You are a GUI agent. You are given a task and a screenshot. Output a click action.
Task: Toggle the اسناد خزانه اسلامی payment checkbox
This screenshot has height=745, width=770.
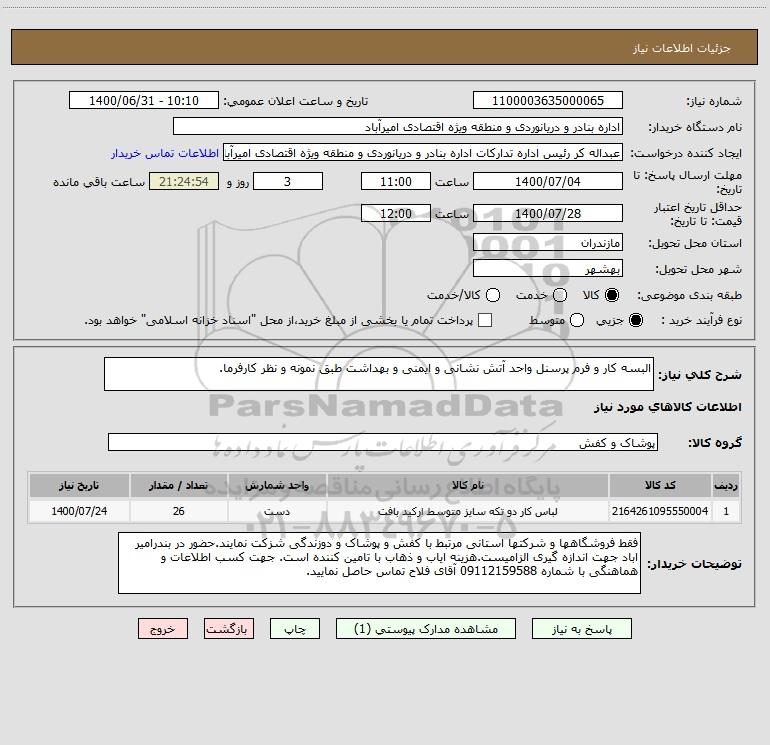[x=485, y=320]
